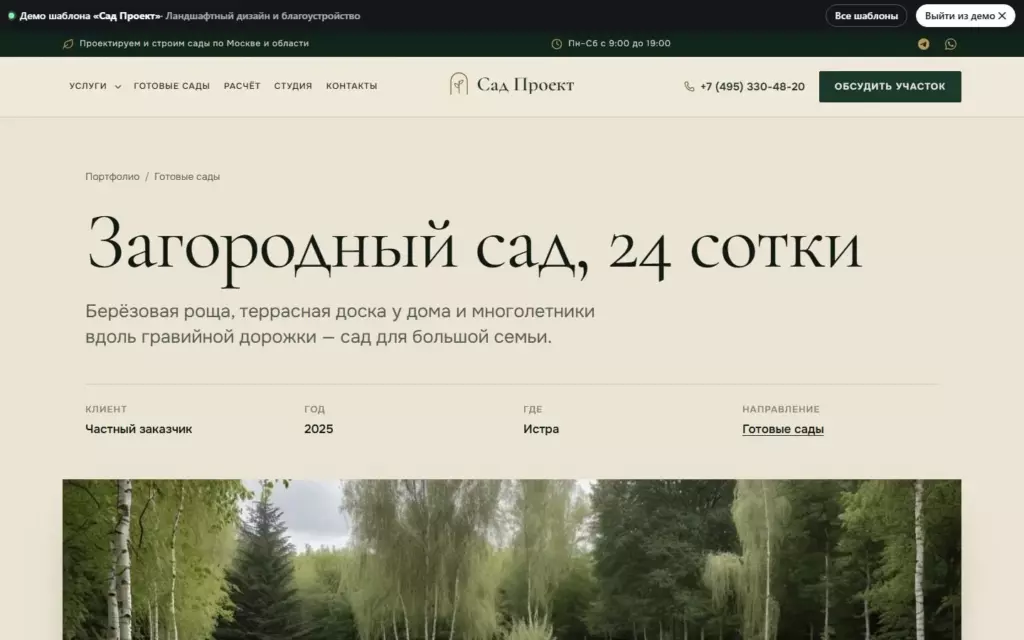1024x640 pixels.
Task: Click the phone handset icon
Action: tap(689, 86)
